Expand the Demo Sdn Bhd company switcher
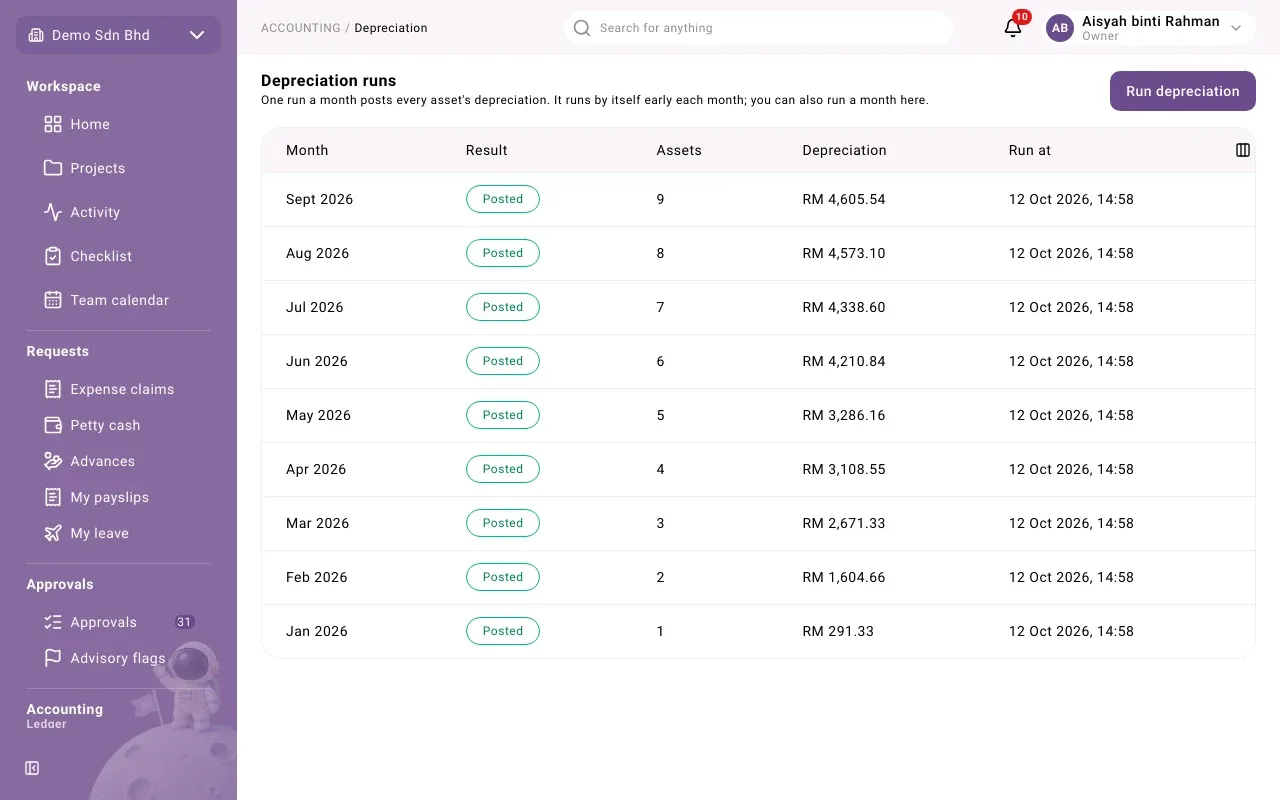This screenshot has height=800, width=1280. coord(118,35)
